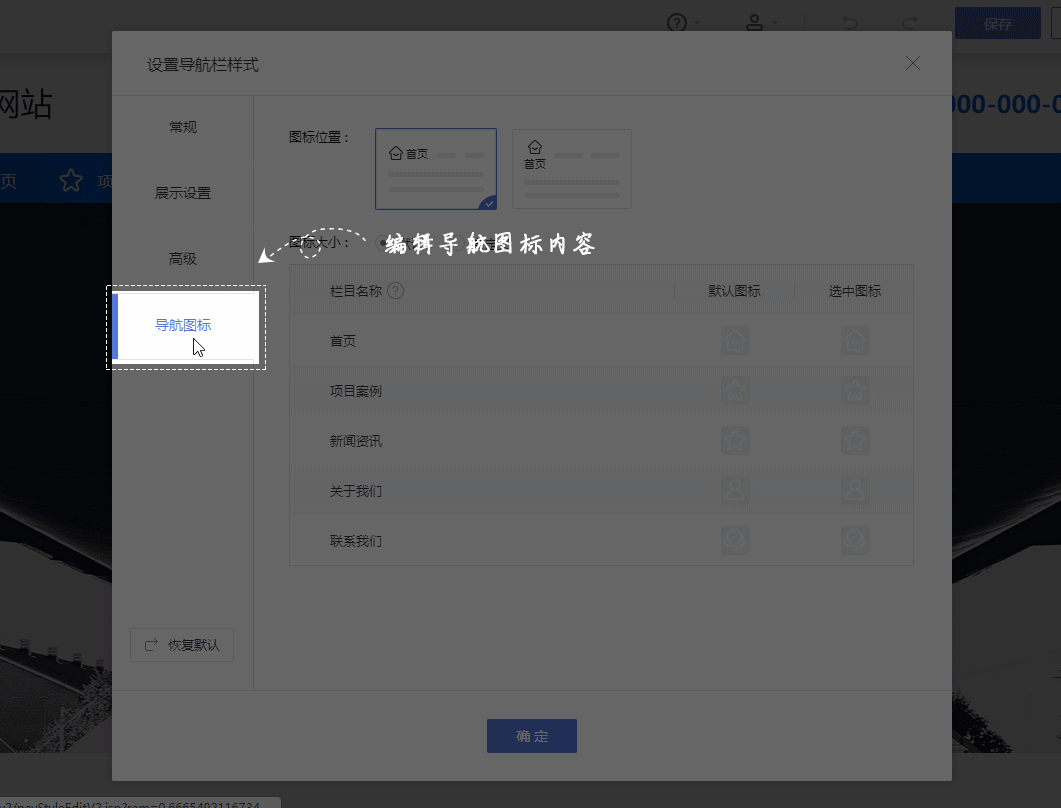Click default icon for 首页 row

click(735, 341)
